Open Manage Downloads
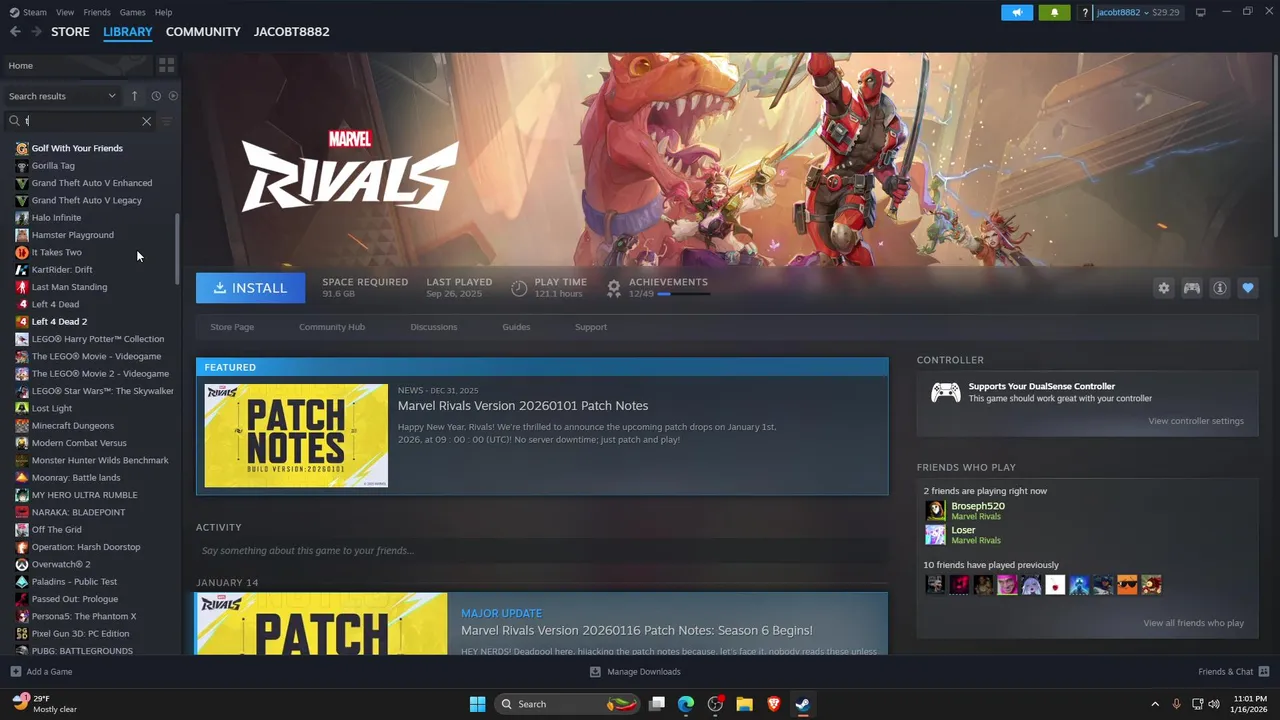The image size is (1280, 720). (x=635, y=672)
